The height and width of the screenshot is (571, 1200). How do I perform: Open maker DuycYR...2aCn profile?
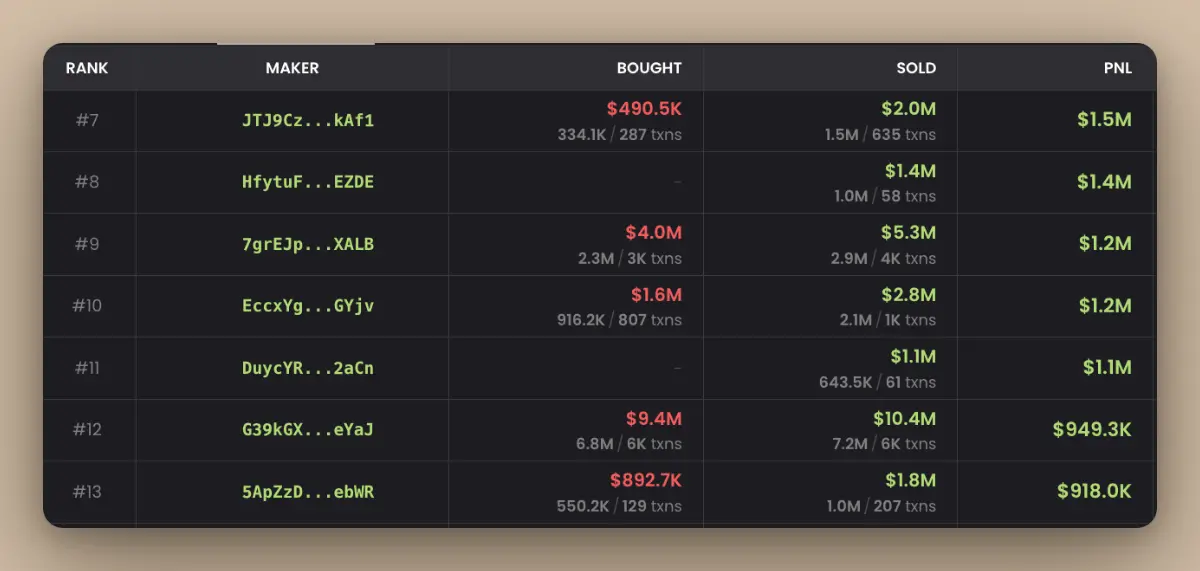[x=308, y=369]
